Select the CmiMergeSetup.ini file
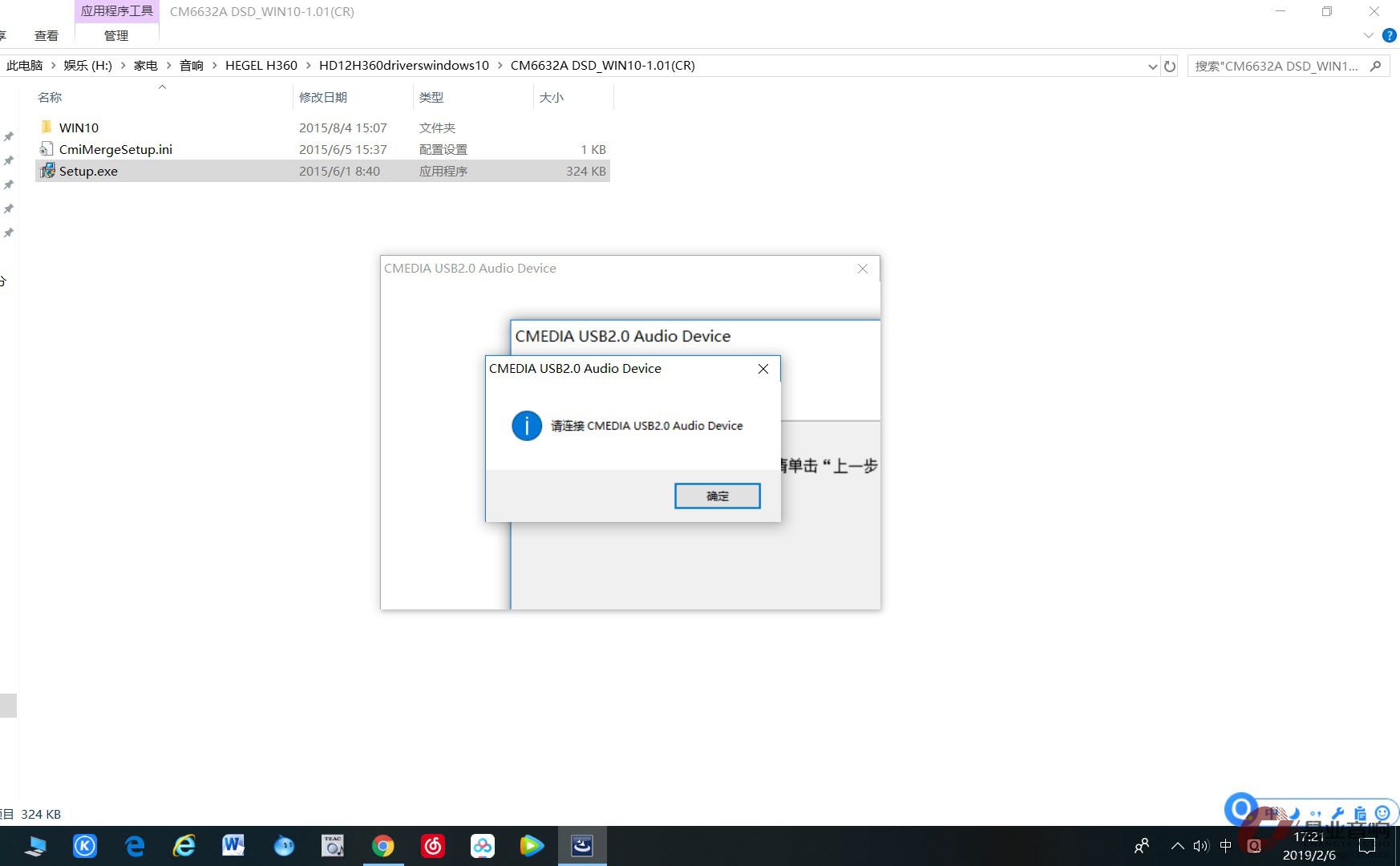Image resolution: width=1400 pixels, height=866 pixels. [x=115, y=149]
